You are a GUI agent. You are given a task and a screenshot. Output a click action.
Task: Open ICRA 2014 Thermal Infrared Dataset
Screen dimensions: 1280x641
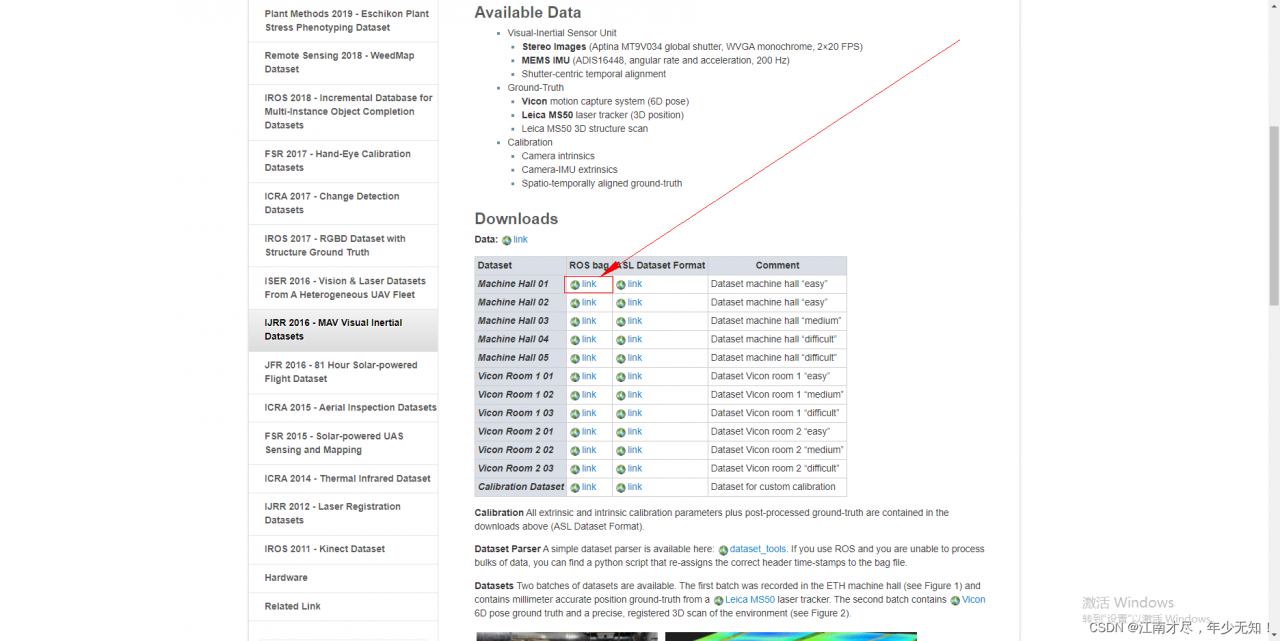(343, 479)
